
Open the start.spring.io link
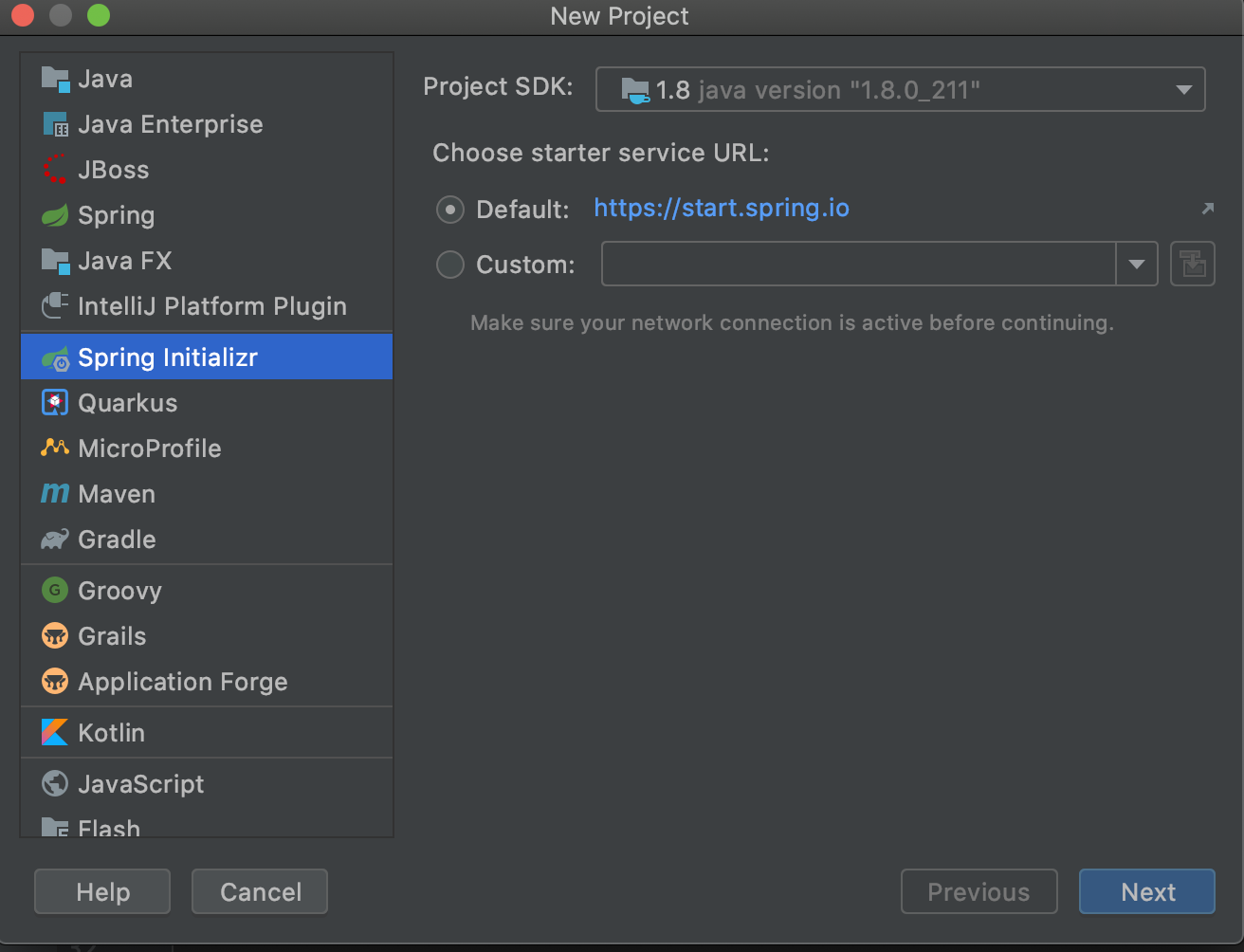click(722, 208)
